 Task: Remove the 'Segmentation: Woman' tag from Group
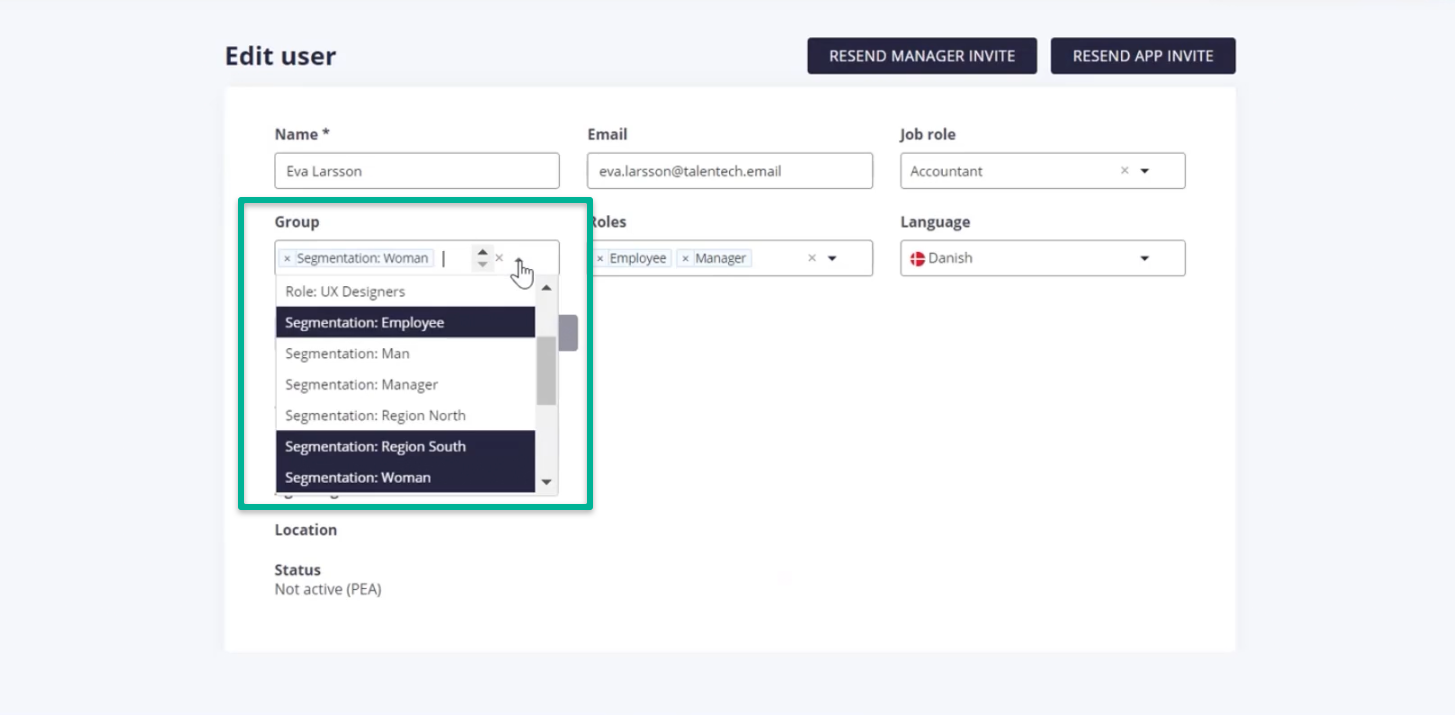click(287, 258)
